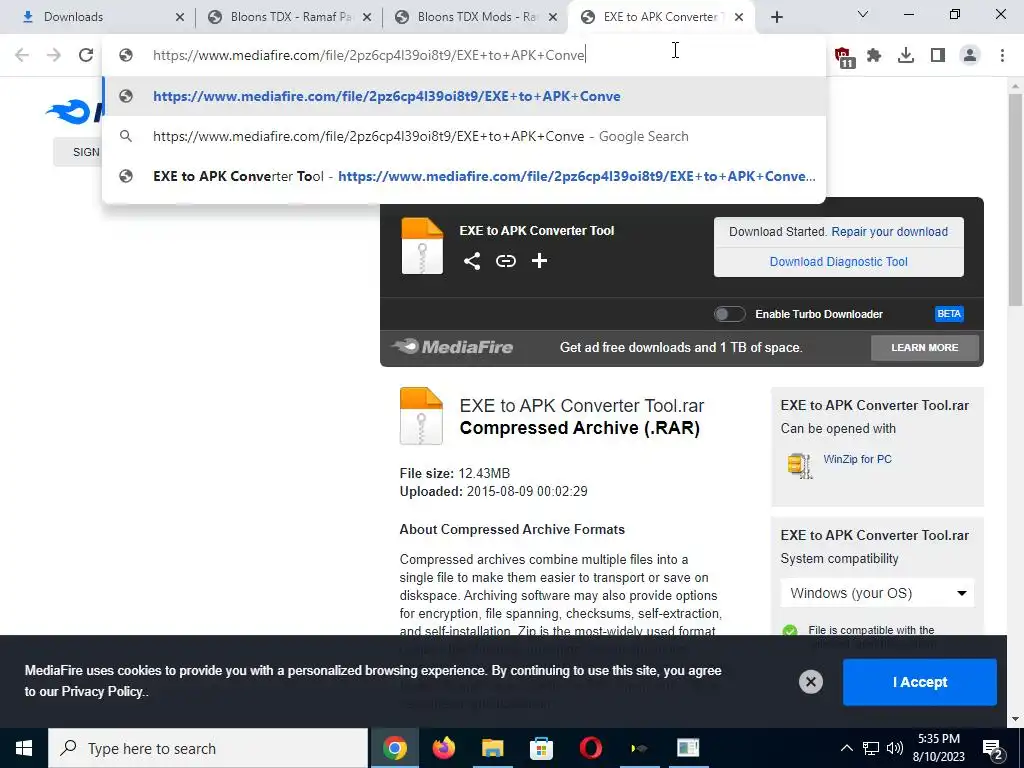Close the Downloads tab
1024x768 pixels.
point(180,17)
